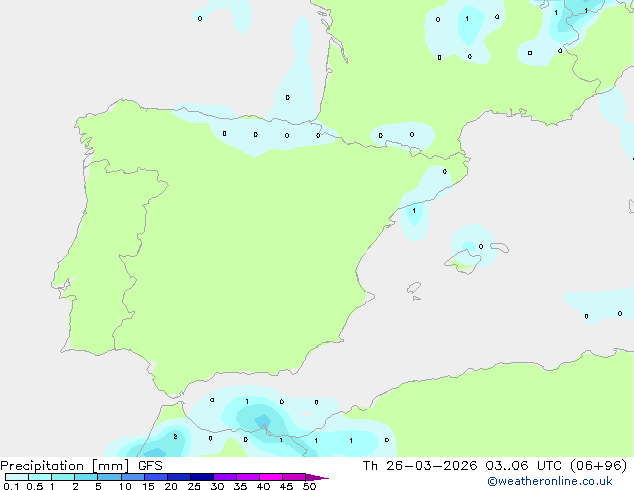Click the '(06+96)' forecast offset text
This screenshot has height=490, width=634.
(x=598, y=466)
